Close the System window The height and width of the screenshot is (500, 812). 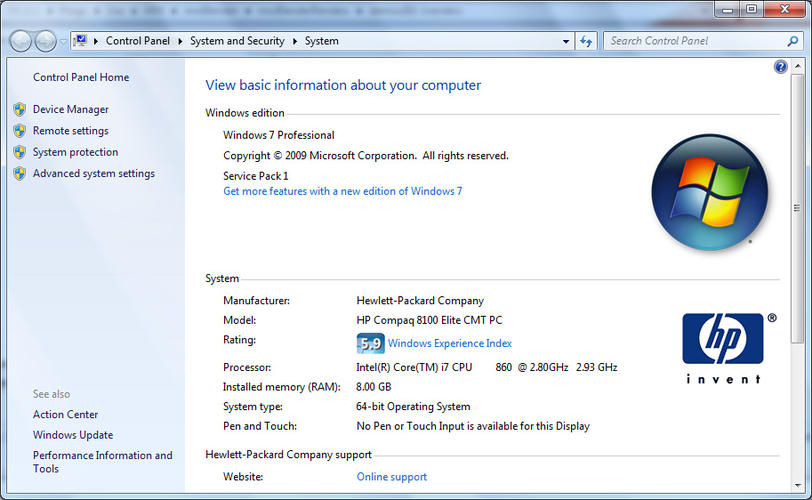(x=785, y=9)
